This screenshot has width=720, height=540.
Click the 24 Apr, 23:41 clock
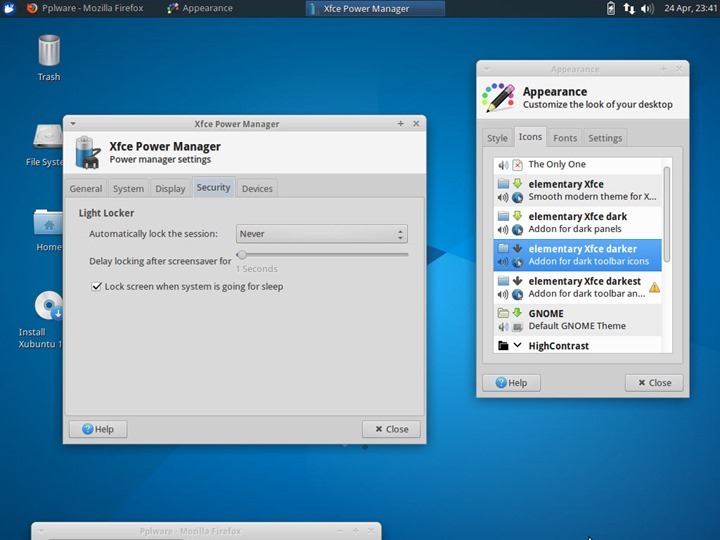tap(691, 8)
